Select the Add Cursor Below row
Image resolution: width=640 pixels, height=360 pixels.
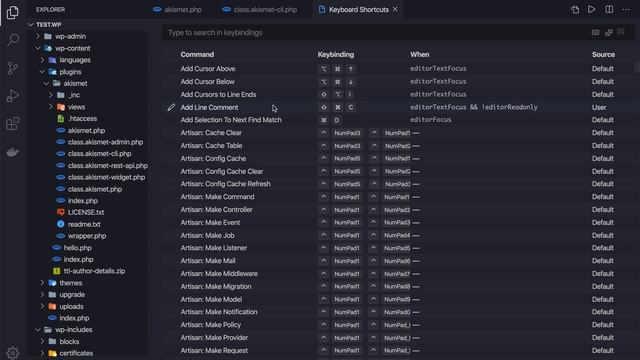click(398, 82)
